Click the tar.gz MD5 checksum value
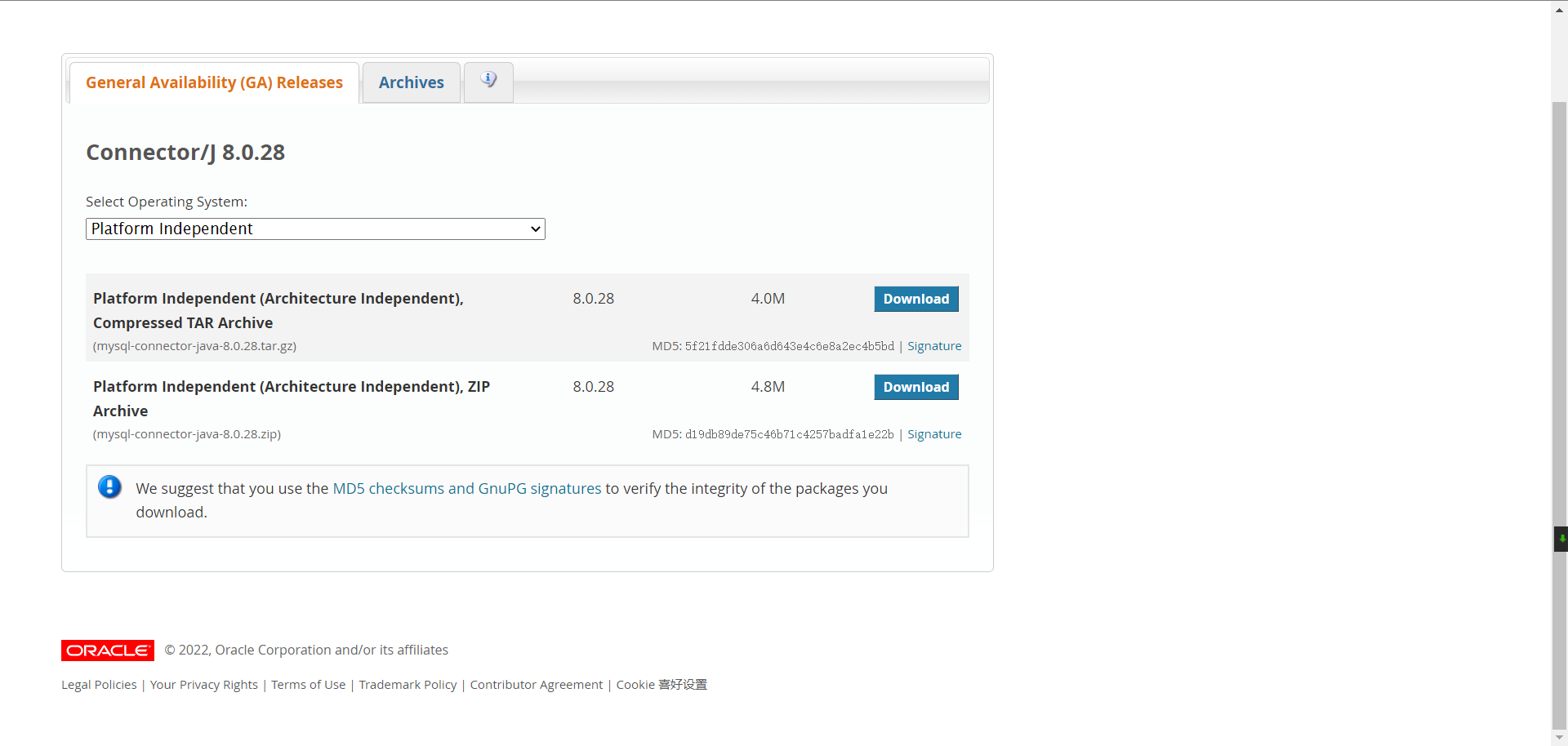 click(x=790, y=346)
